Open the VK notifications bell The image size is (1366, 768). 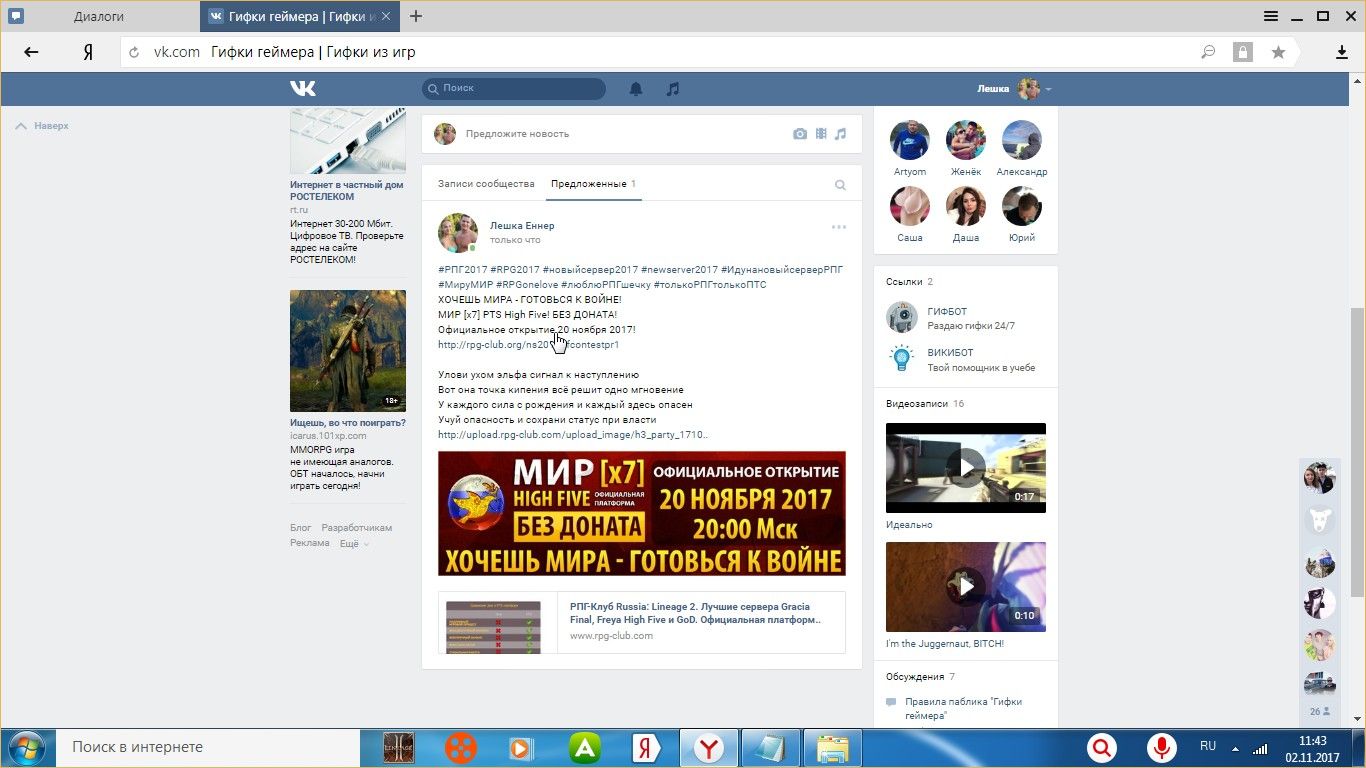pos(636,89)
